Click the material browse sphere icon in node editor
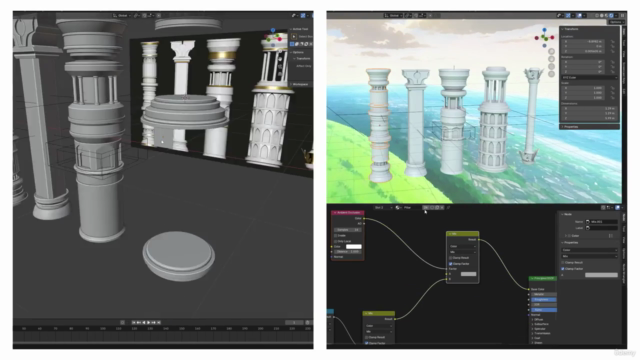This screenshot has width=640, height=360. point(398,208)
